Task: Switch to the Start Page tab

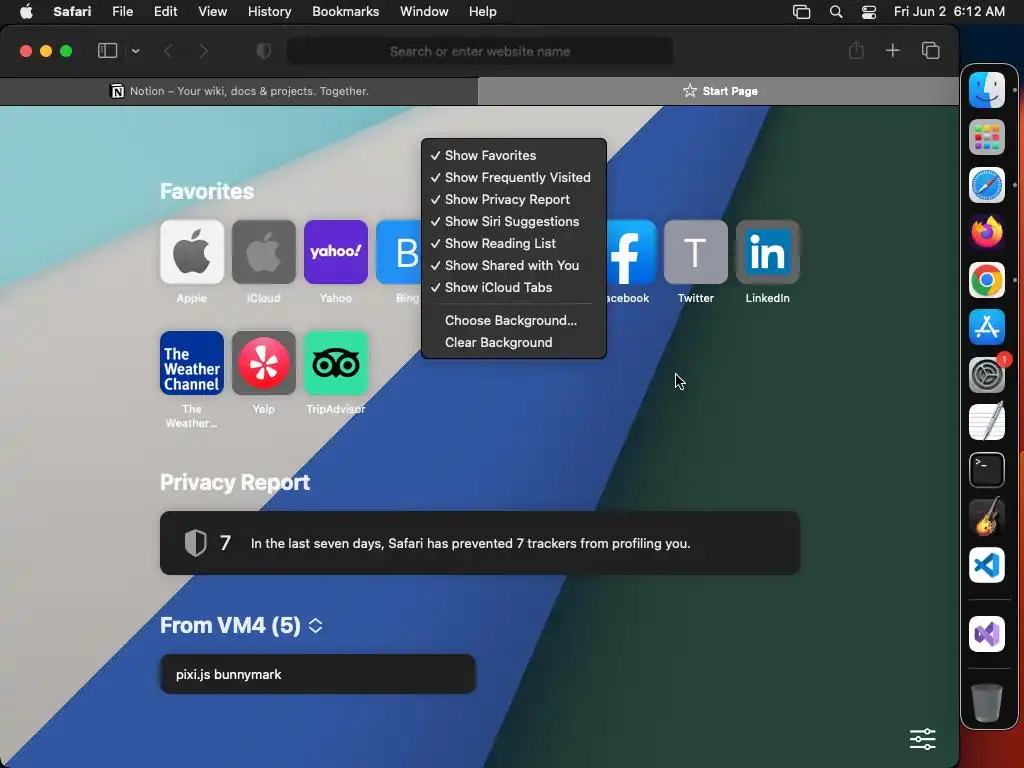Action: coord(718,91)
